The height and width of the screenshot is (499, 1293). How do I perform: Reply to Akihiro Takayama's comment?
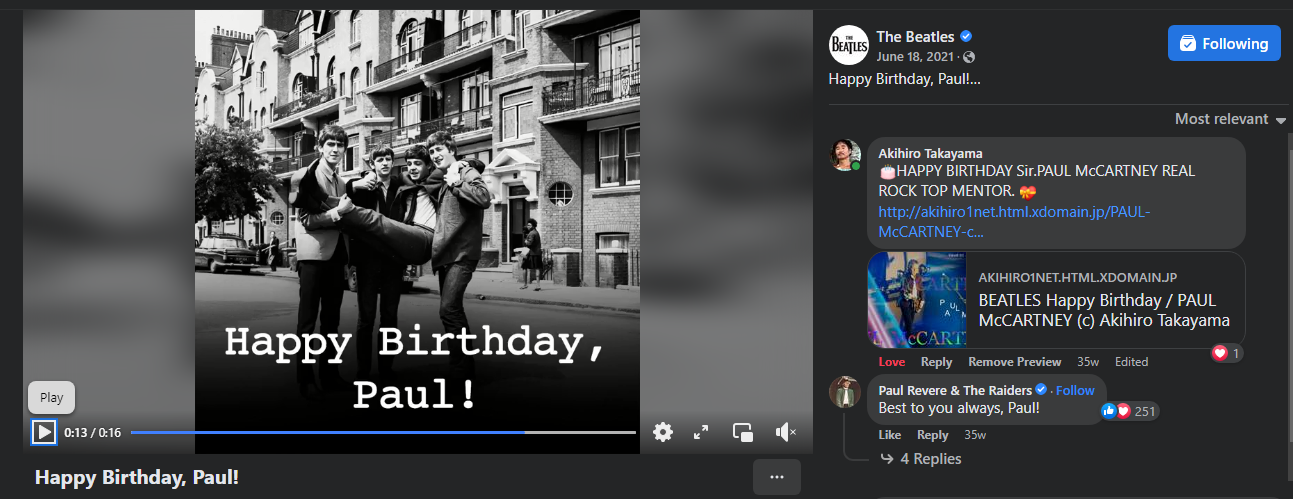[936, 362]
